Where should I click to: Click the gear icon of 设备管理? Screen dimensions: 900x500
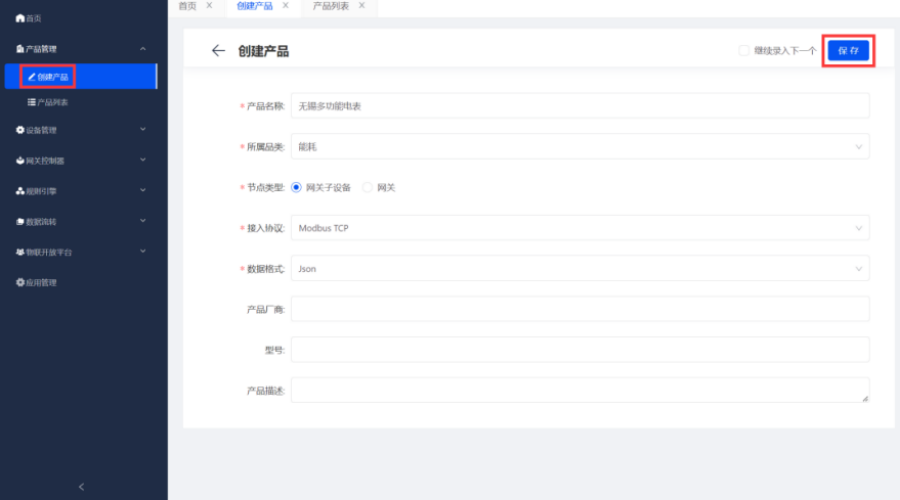pos(20,130)
